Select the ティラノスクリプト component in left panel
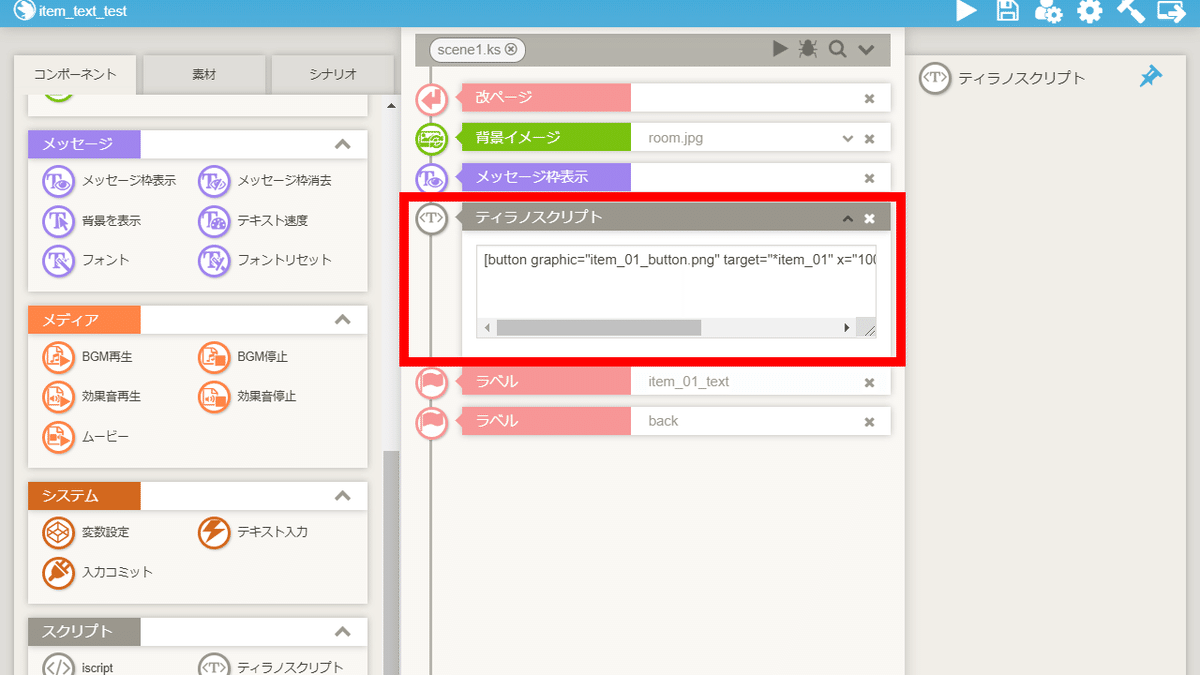Viewport: 1200px width, 675px height. [x=271, y=667]
